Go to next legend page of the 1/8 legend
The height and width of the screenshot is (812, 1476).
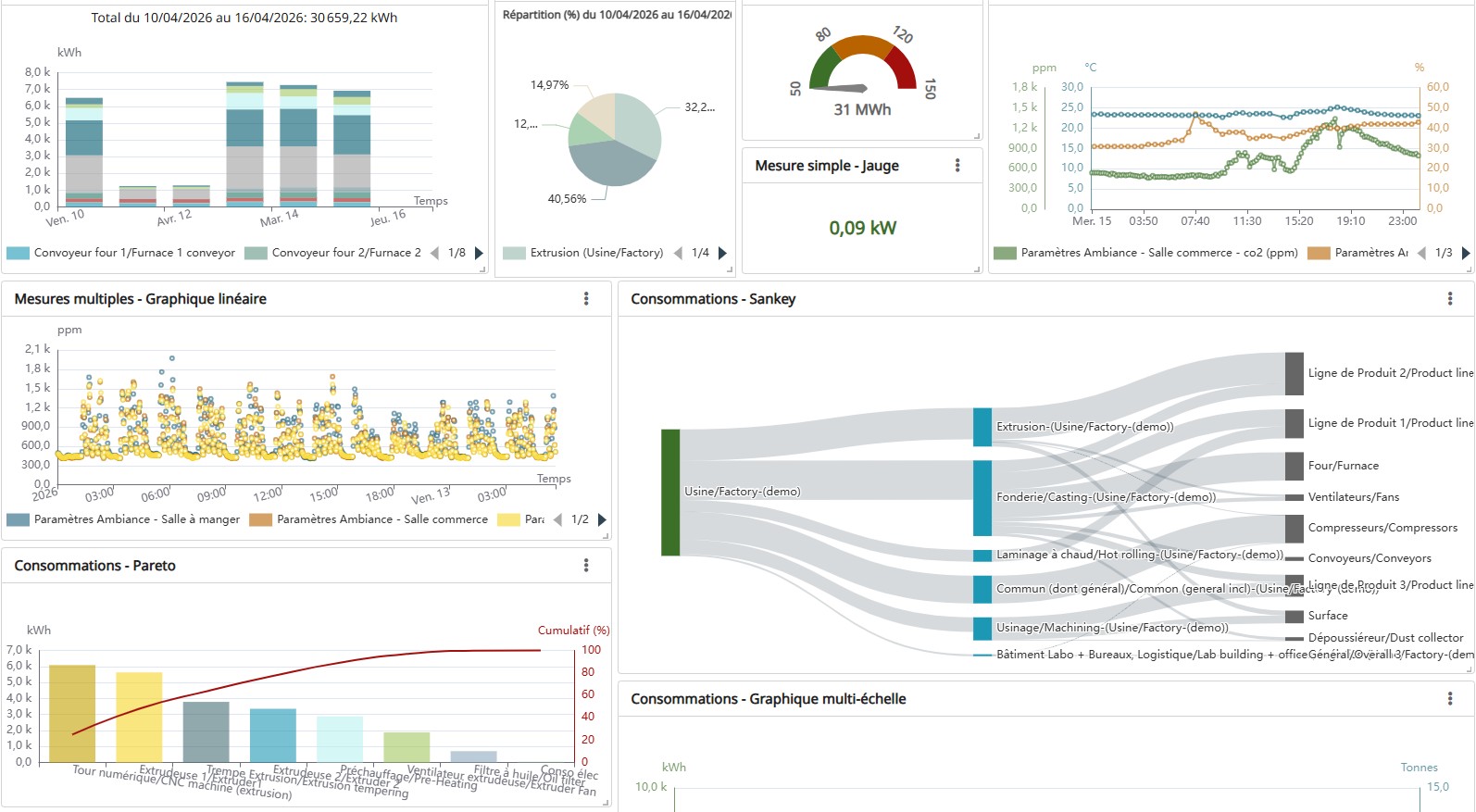tap(479, 253)
